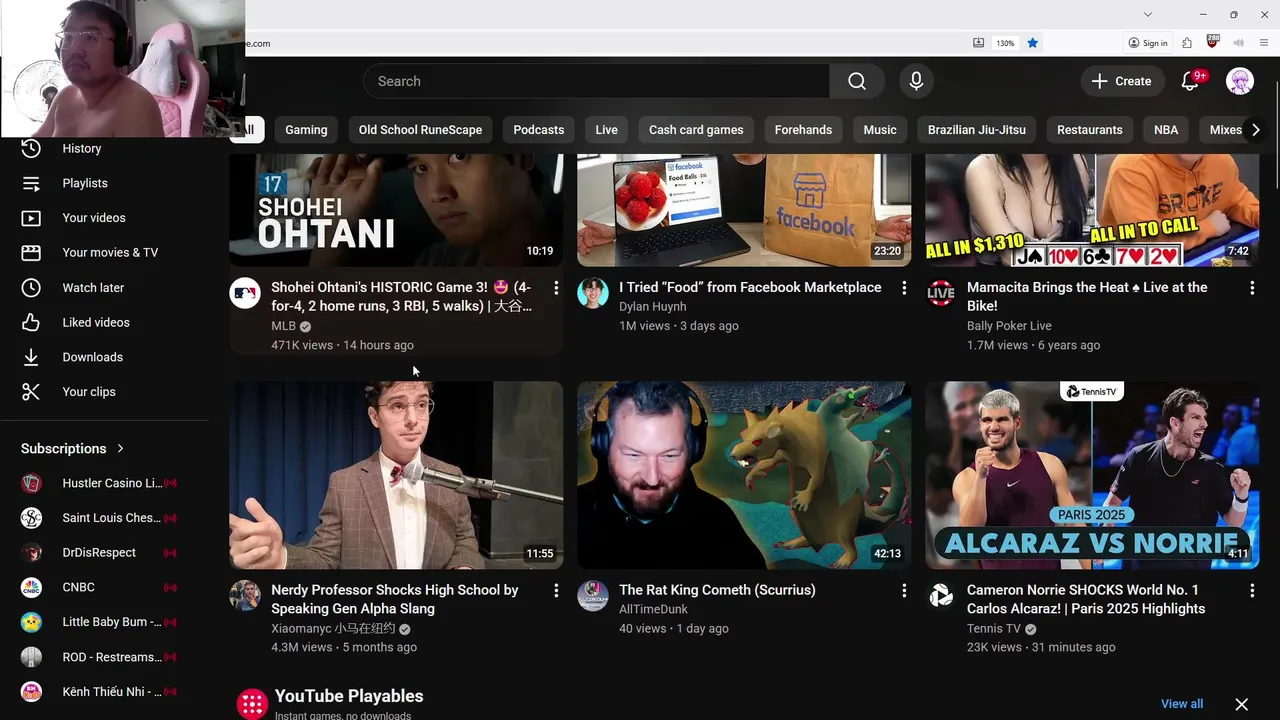
Task: Select the Podcasts chip
Action: (x=539, y=130)
